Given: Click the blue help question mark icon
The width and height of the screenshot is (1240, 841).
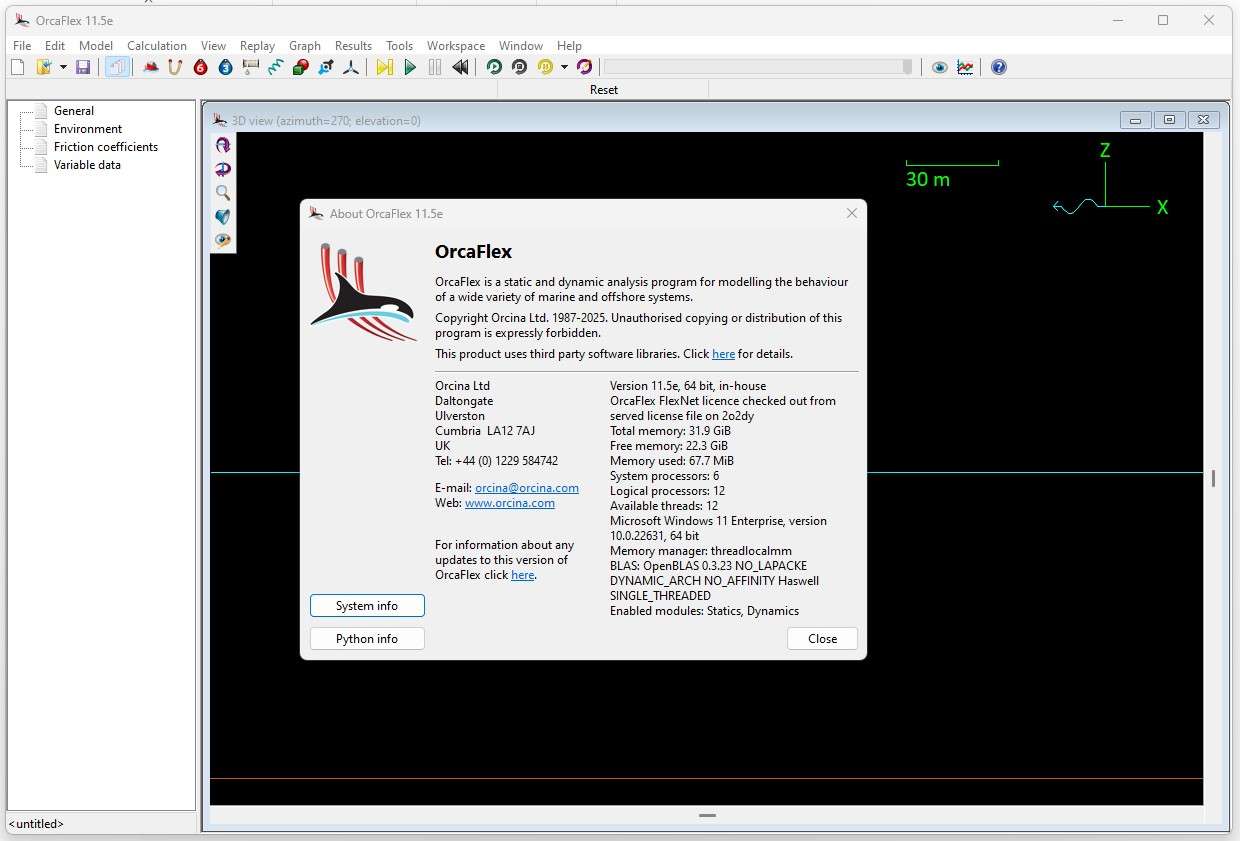Looking at the screenshot, I should coord(998,67).
